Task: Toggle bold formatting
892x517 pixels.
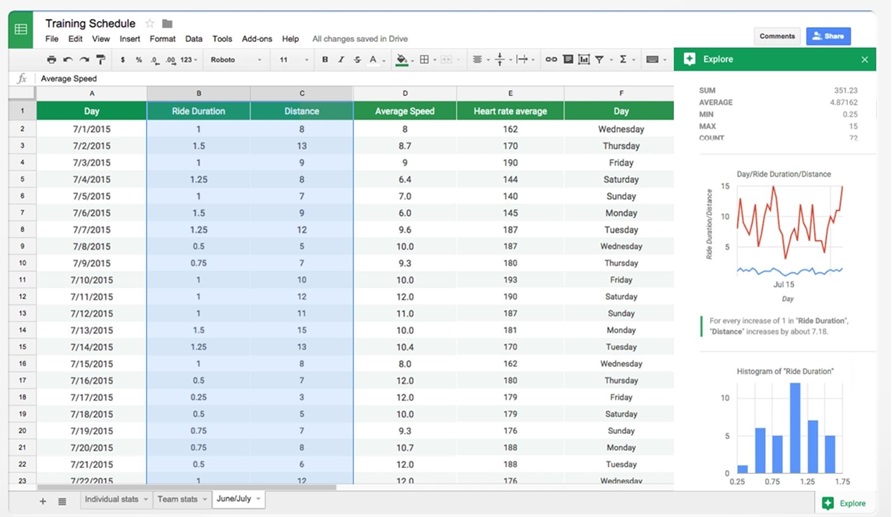Action: pyautogui.click(x=325, y=60)
